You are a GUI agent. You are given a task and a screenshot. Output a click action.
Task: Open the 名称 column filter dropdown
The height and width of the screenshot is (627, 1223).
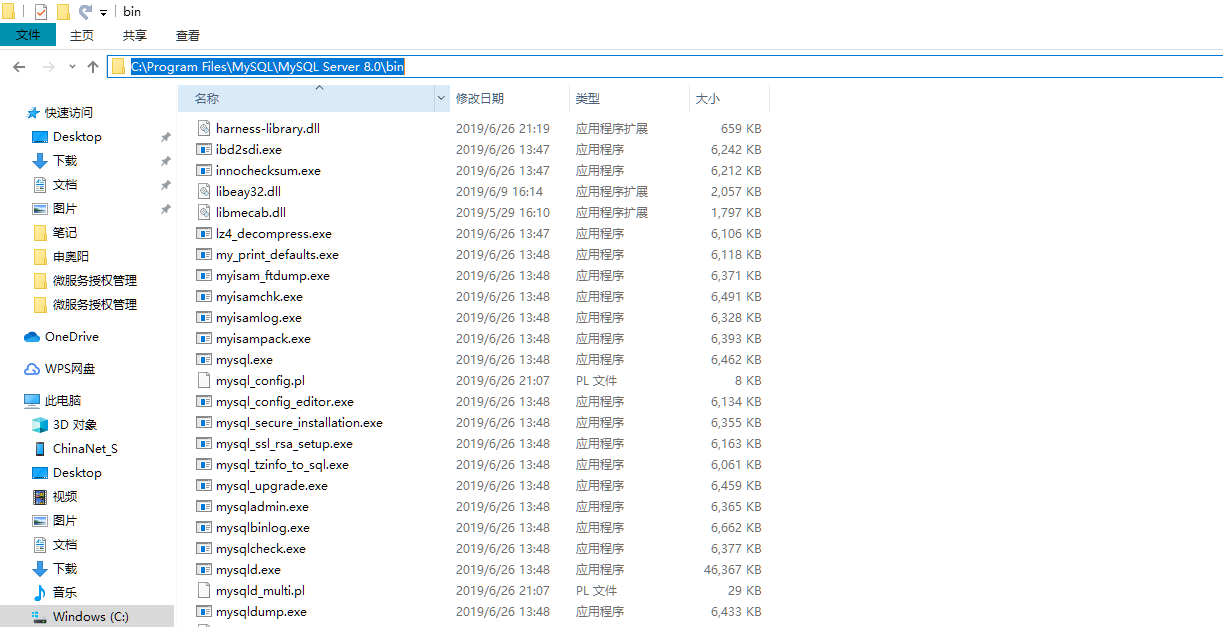click(x=440, y=98)
